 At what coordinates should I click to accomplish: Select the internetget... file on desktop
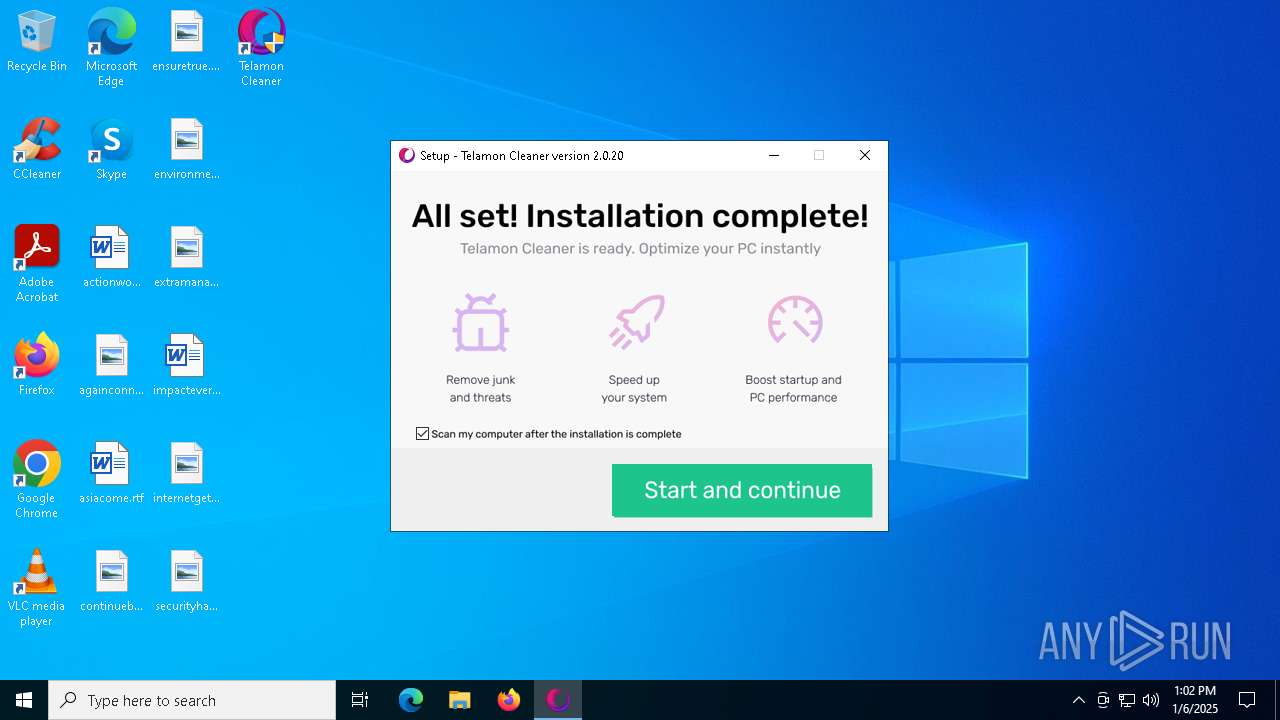pyautogui.click(x=186, y=474)
